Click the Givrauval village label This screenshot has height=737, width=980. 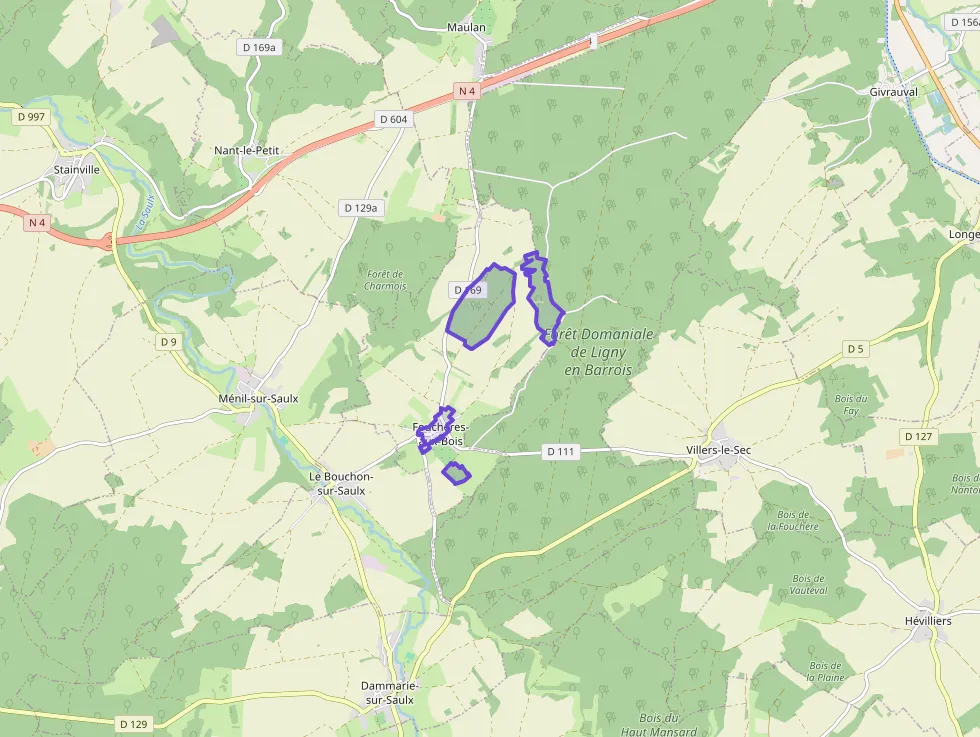tap(894, 92)
